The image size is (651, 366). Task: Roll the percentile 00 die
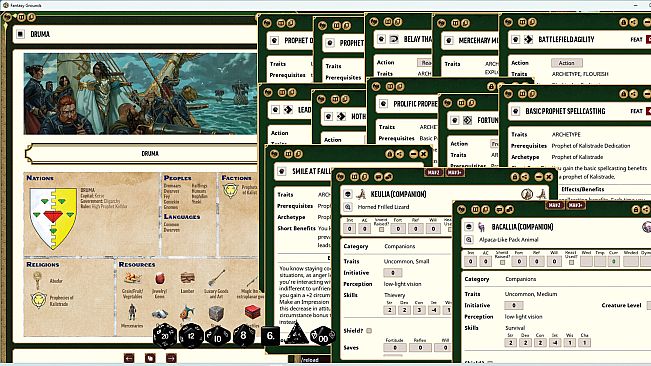click(323, 337)
